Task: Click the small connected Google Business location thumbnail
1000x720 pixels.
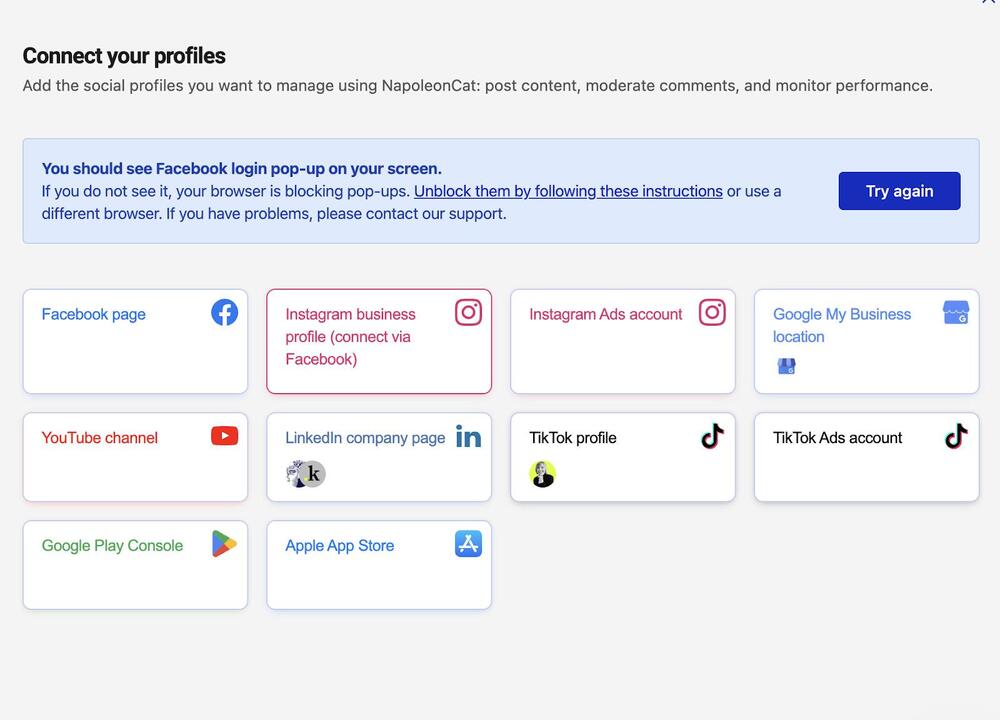Action: pos(786,366)
